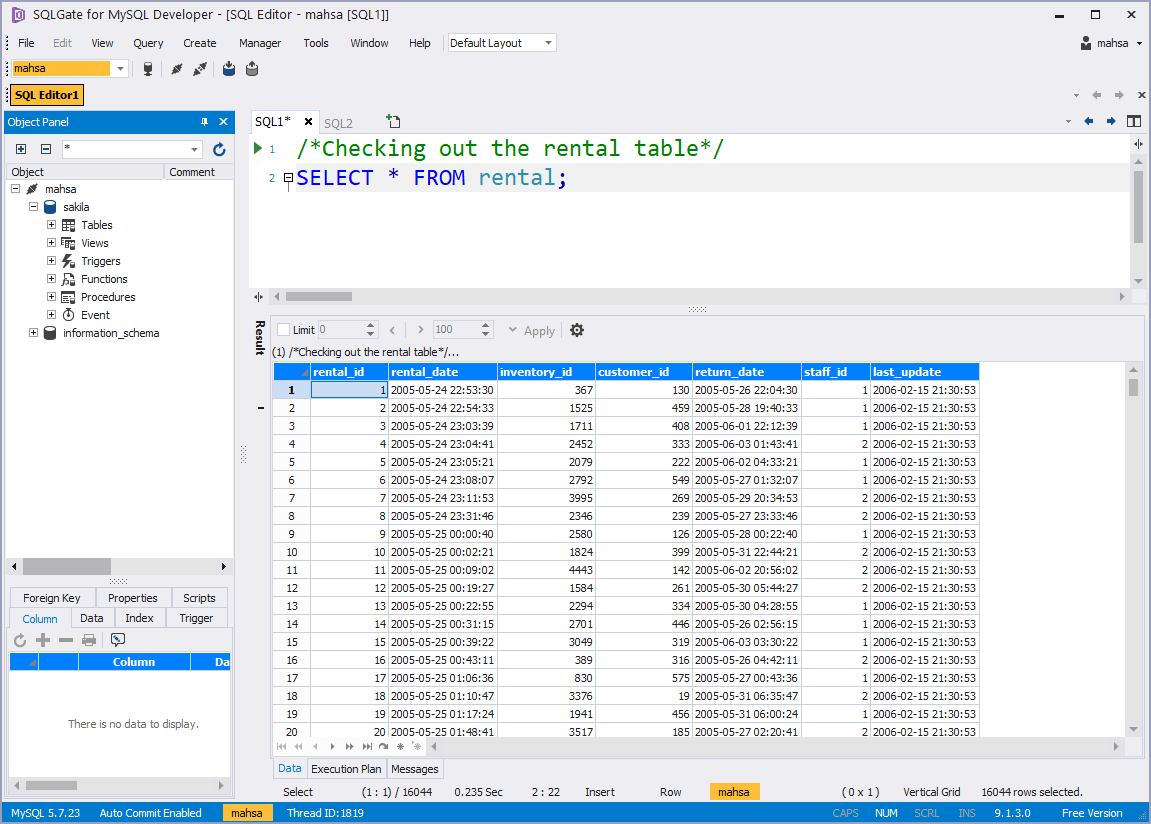Viewport: 1151px width, 824px height.
Task: Click the import data icon in the toolbar
Action: click(x=228, y=68)
